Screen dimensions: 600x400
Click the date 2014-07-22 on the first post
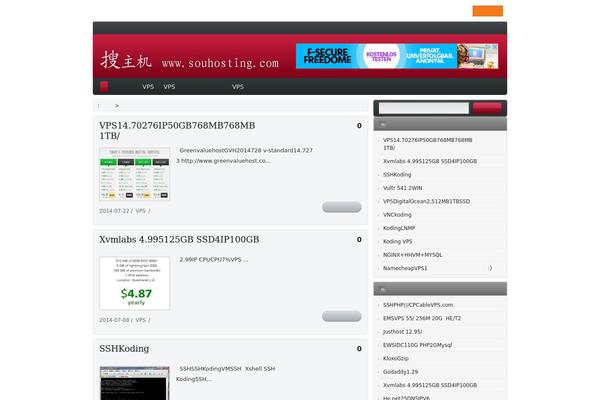click(114, 211)
